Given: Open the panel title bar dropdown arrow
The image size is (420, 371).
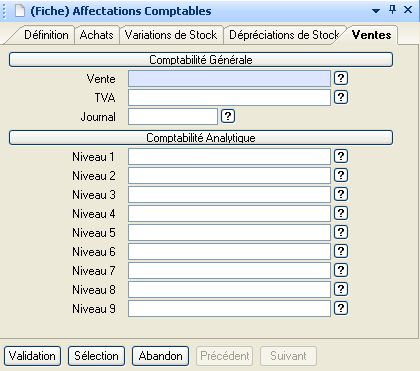Looking at the screenshot, I should [x=376, y=11].
